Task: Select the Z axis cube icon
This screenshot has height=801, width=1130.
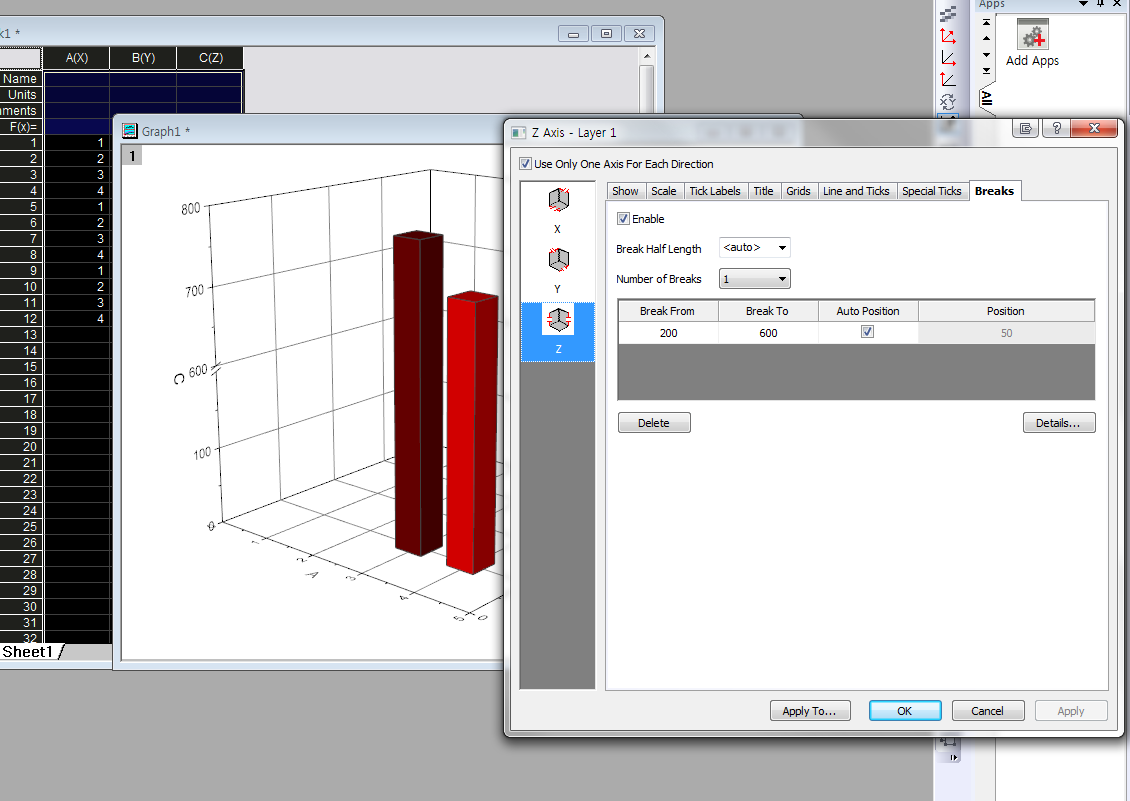Action: [x=558, y=319]
